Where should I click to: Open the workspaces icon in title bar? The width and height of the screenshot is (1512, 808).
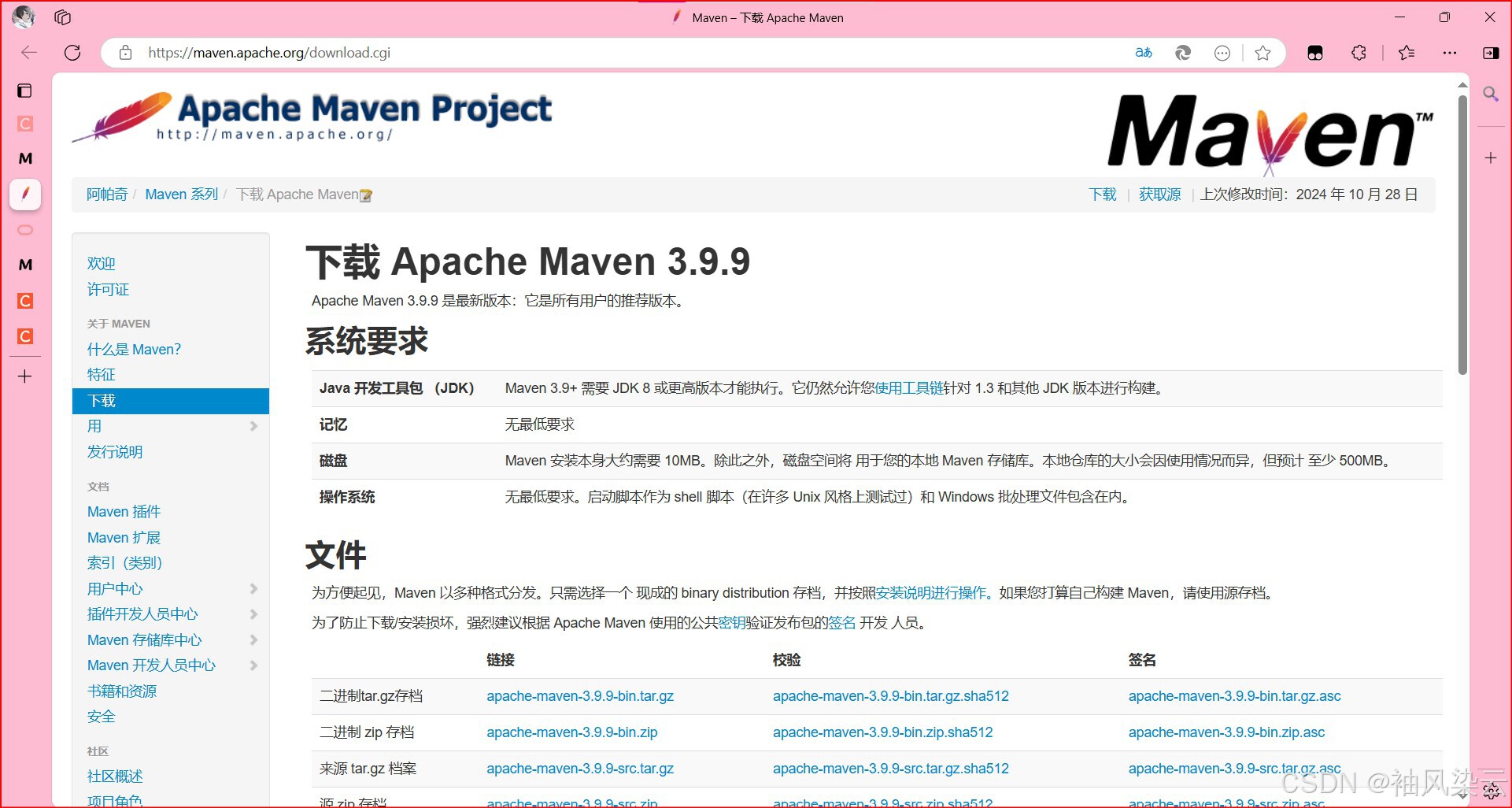point(63,17)
